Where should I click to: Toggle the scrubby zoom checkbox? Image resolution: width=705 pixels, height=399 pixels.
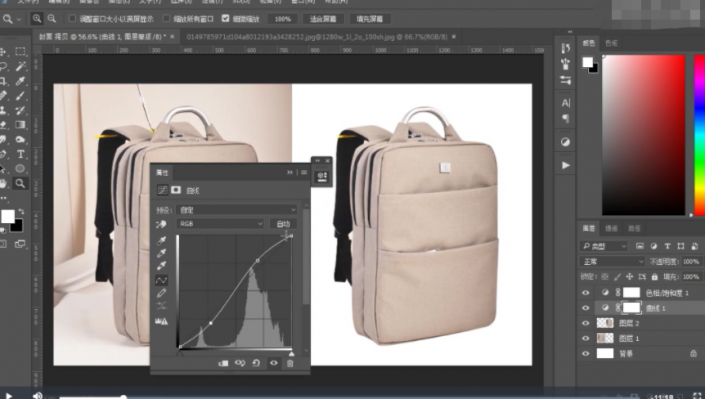tap(226, 18)
